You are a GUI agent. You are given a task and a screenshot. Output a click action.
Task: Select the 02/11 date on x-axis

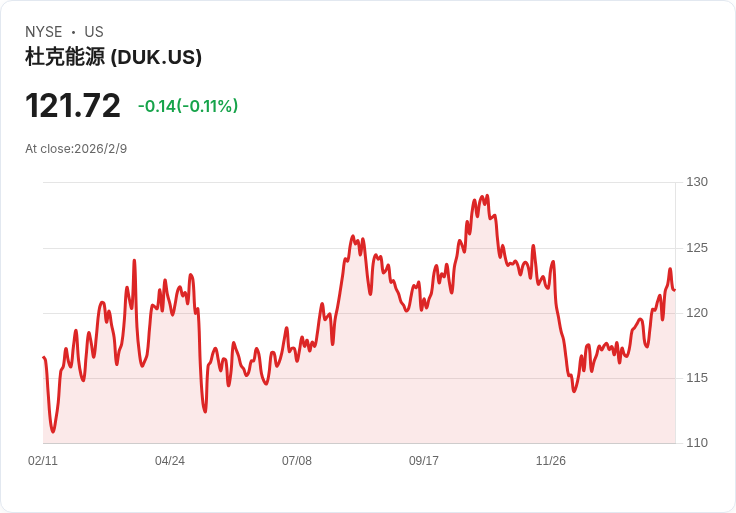click(x=43, y=461)
